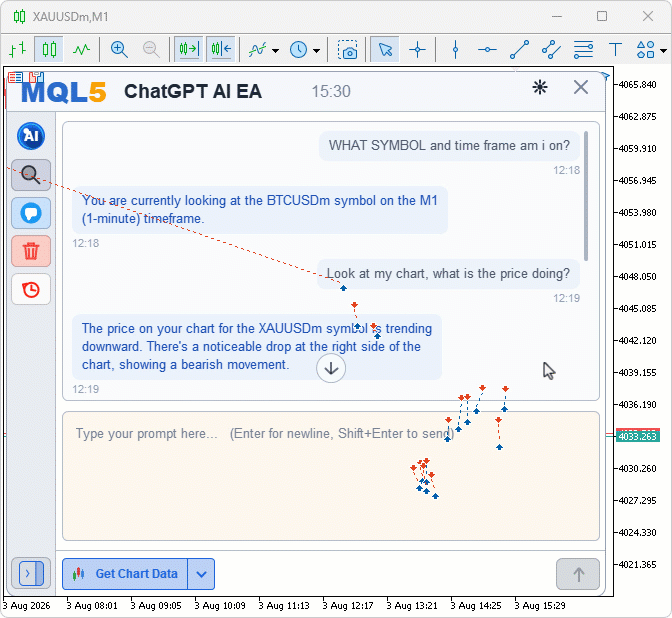This screenshot has height=618, width=672.
Task: Toggle the light/dark theme sun icon
Action: 540,87
